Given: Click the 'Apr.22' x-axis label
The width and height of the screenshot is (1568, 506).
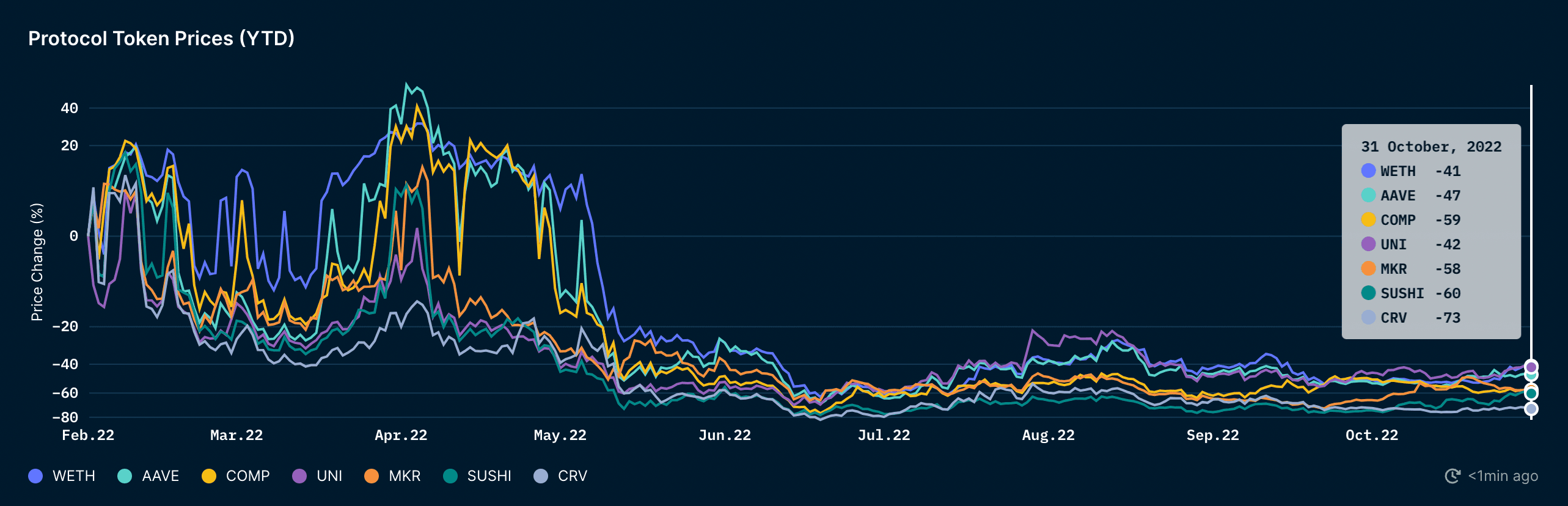Looking at the screenshot, I should click(x=401, y=435).
